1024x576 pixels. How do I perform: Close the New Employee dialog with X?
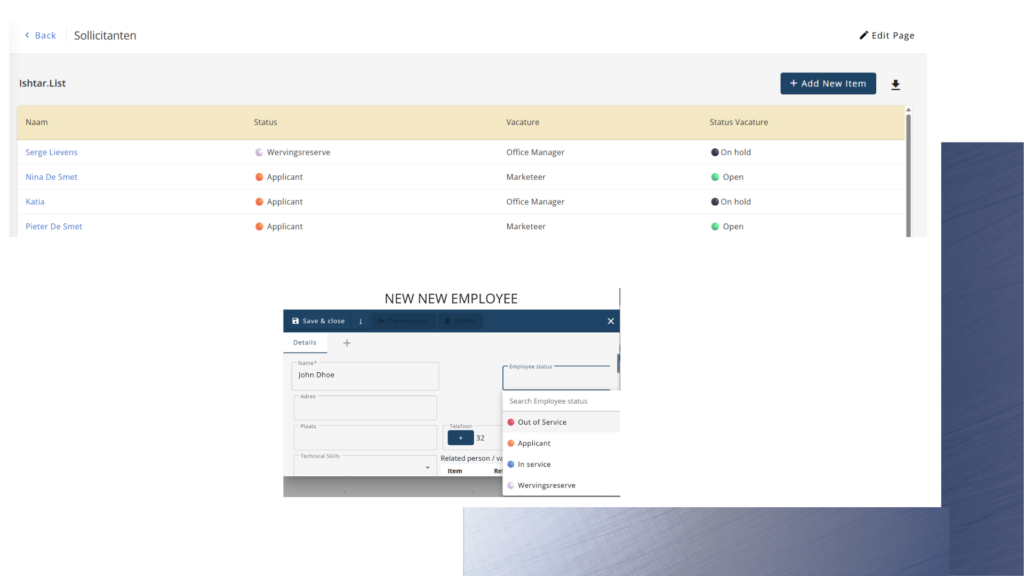(x=610, y=321)
